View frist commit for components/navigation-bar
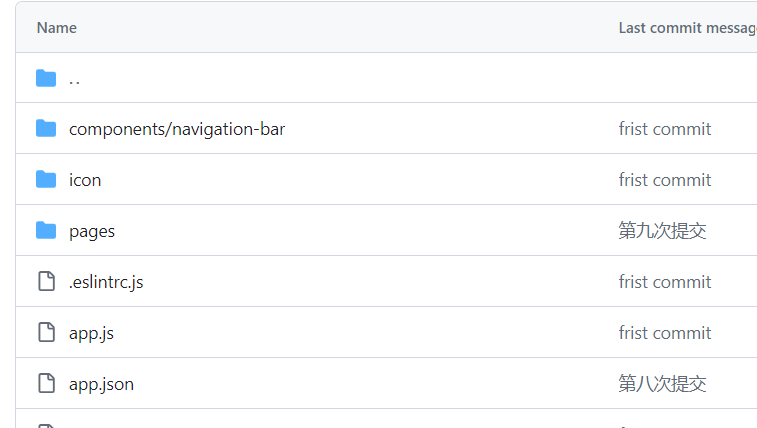 point(665,129)
